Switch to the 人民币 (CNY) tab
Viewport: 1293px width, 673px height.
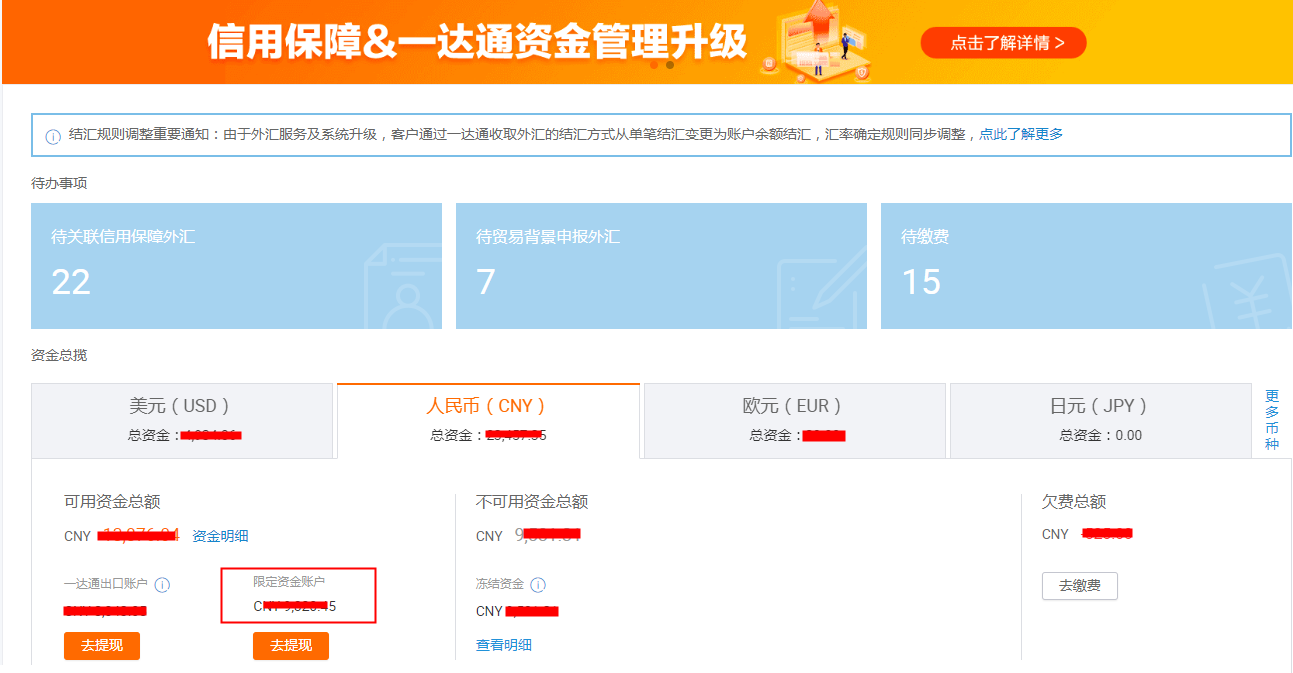pos(488,420)
